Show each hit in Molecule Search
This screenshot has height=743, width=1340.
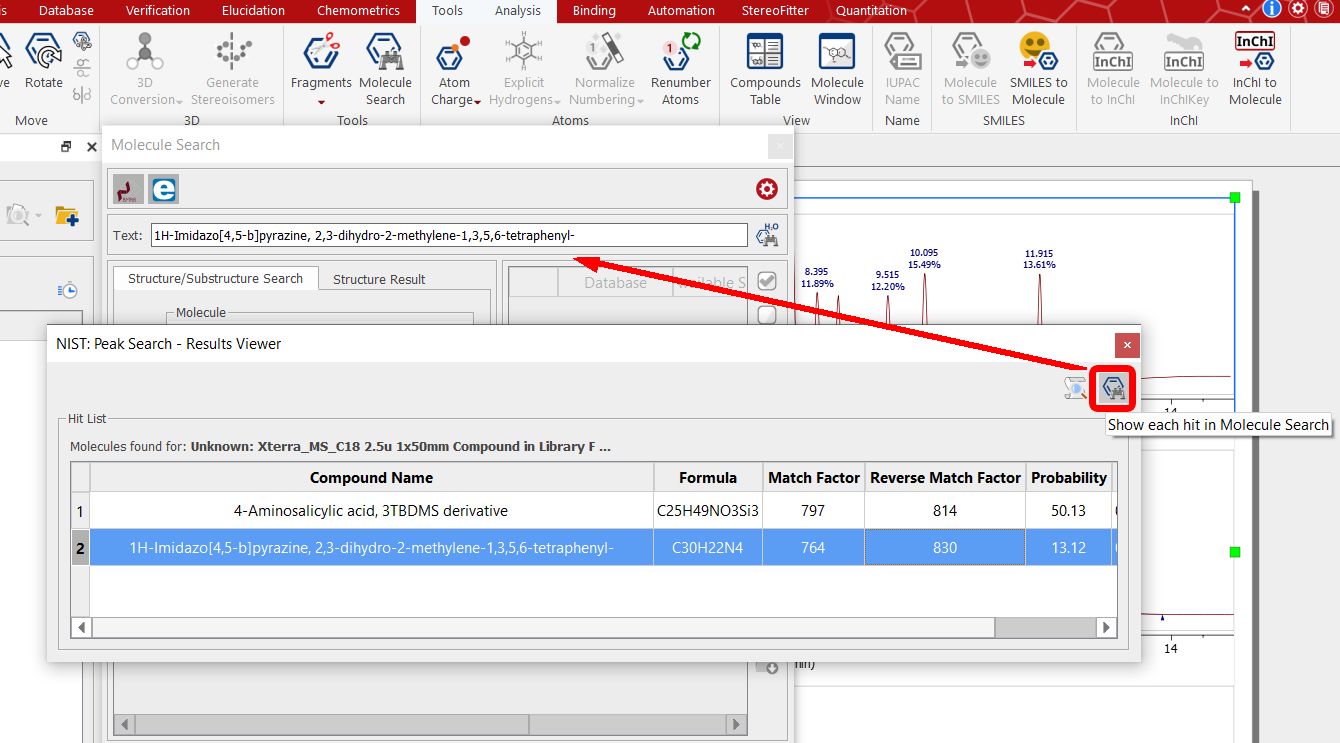1113,388
